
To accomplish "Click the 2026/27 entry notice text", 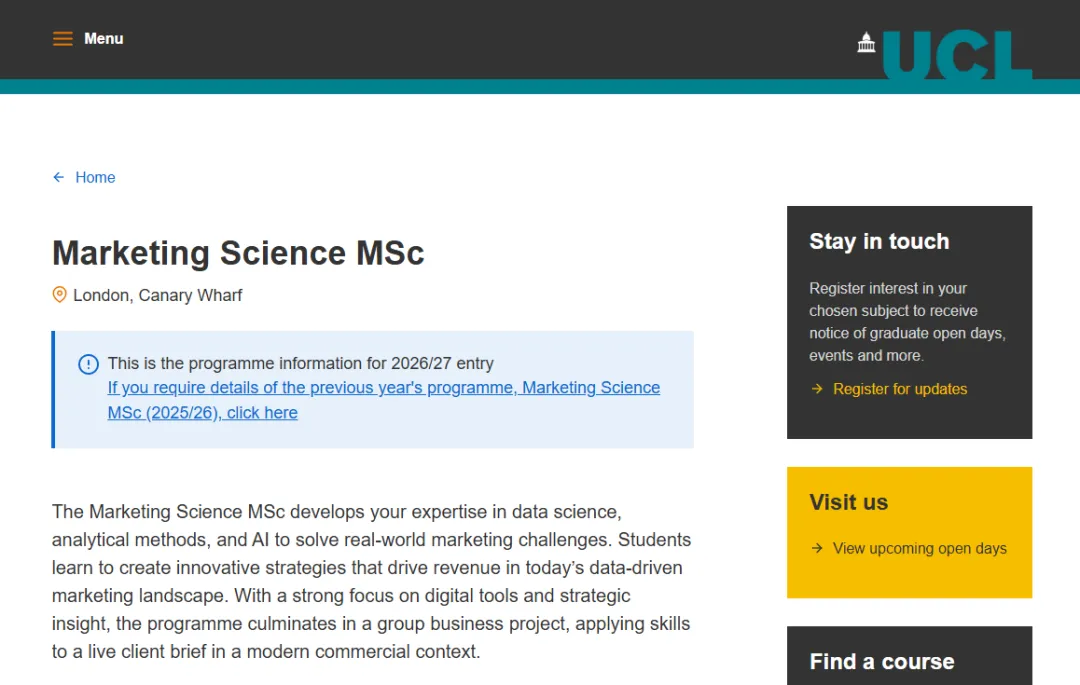I will click(x=300, y=364).
